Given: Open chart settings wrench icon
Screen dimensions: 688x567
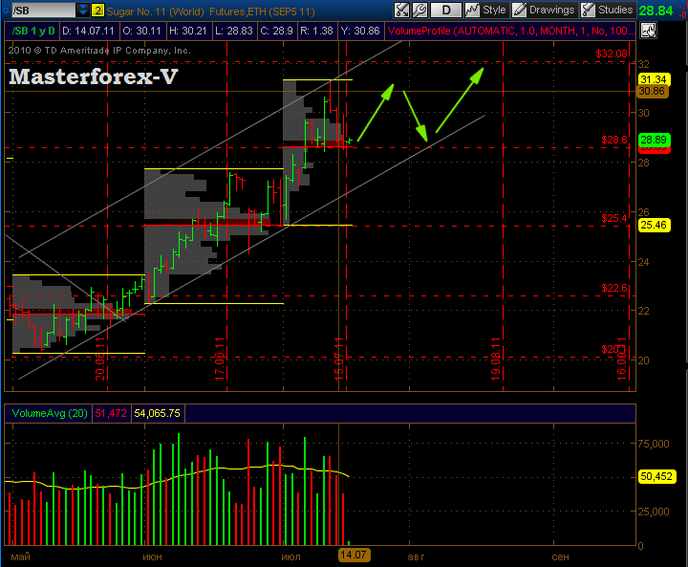Looking at the screenshot, I should [x=420, y=10].
